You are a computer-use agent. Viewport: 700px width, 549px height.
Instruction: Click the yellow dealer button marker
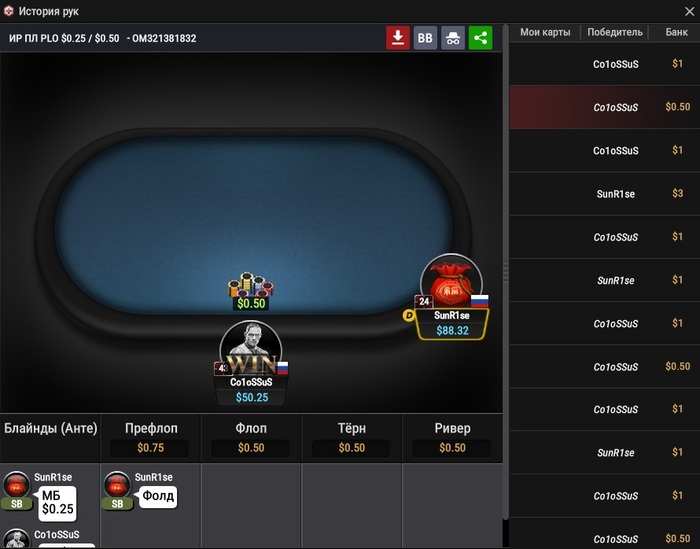(408, 316)
